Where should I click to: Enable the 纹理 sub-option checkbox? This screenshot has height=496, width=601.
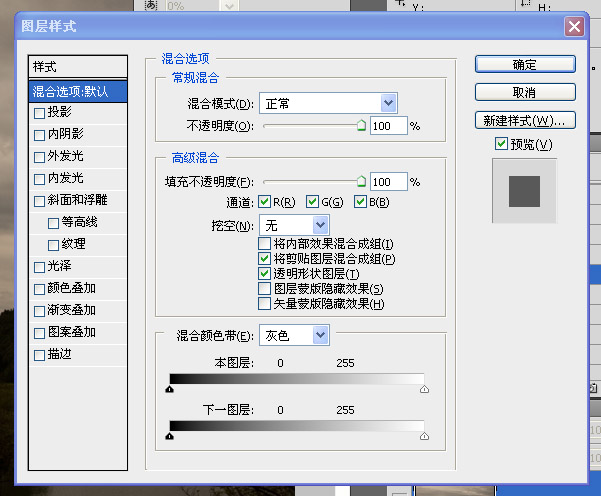[53, 245]
